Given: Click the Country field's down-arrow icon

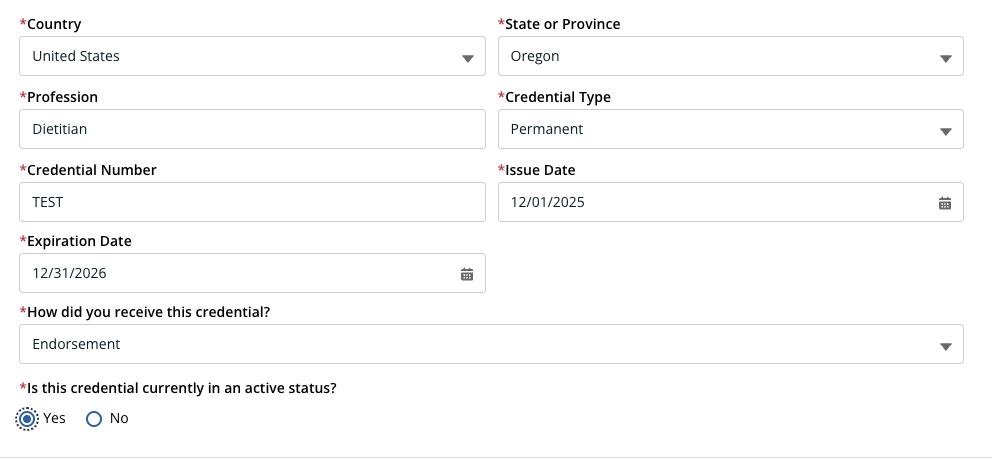Looking at the screenshot, I should coord(467,58).
